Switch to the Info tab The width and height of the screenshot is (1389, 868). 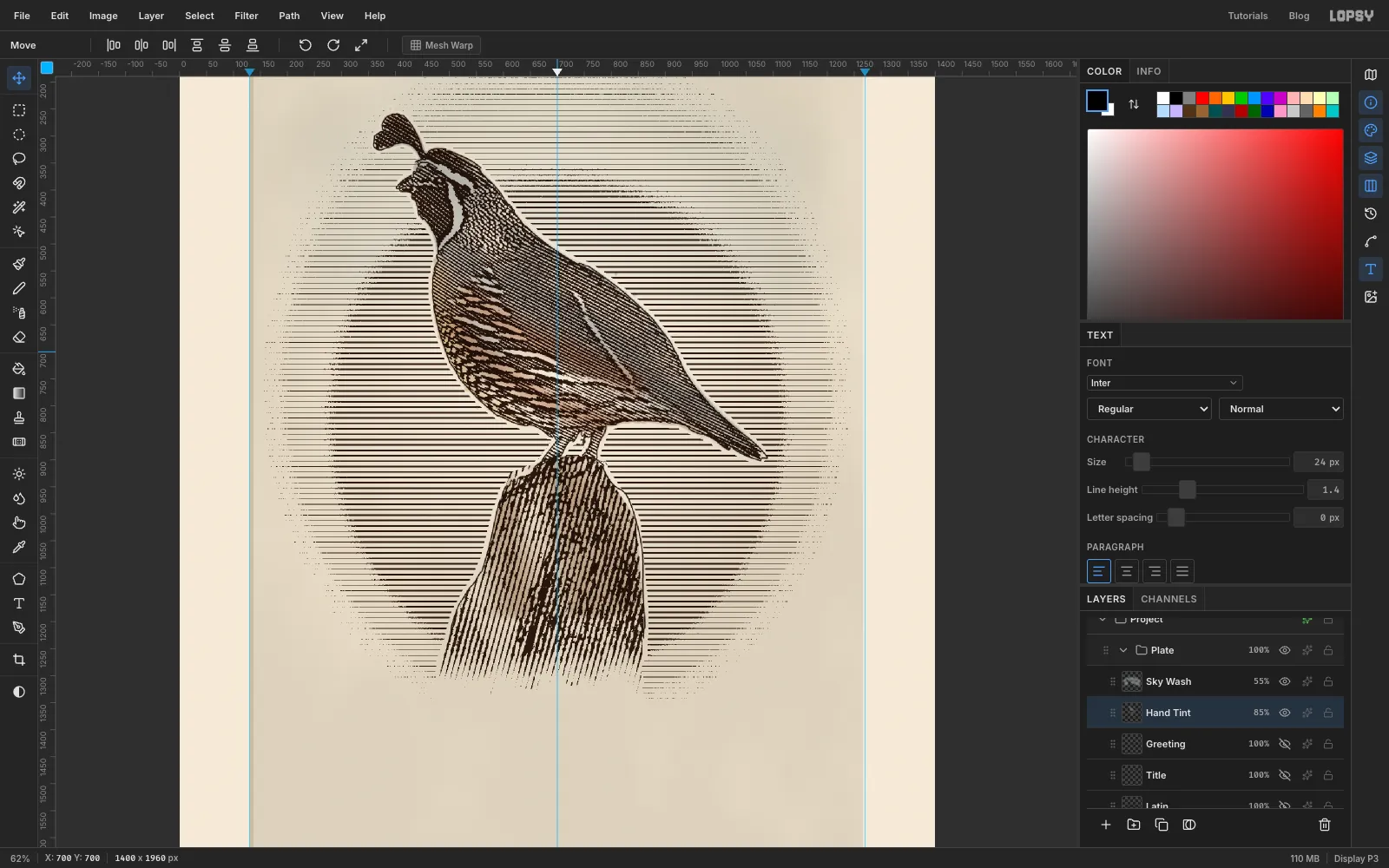1149,71
